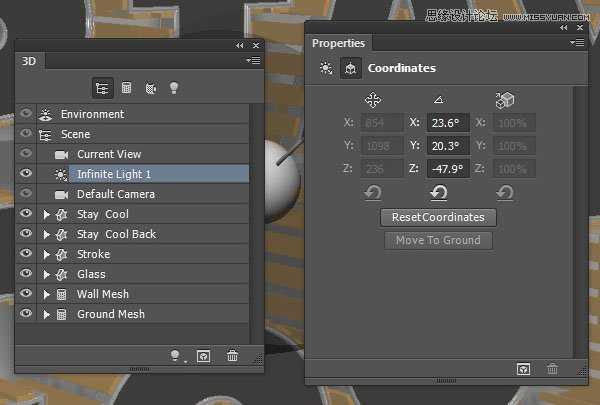Reset scale with circular arrow icon

click(x=505, y=193)
